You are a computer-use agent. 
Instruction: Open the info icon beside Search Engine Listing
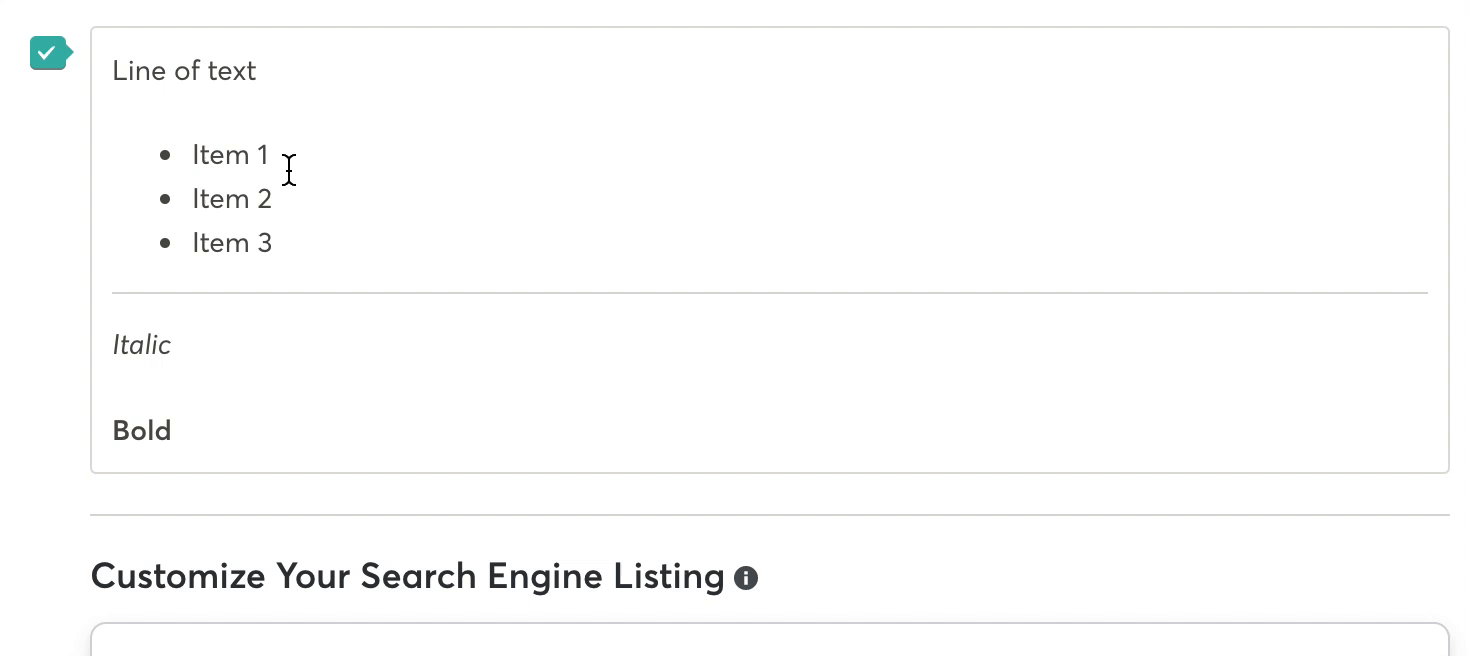(746, 578)
